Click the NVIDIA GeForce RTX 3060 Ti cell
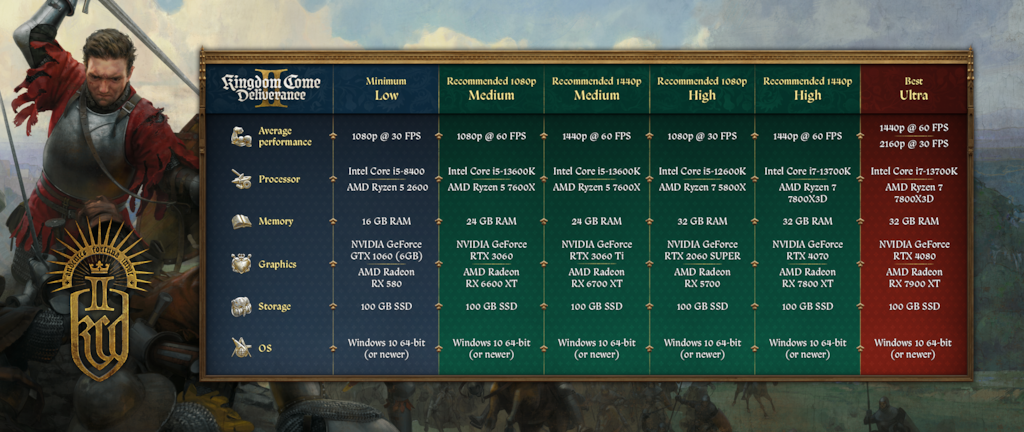Screen dimensions: 1024x432 point(596,251)
